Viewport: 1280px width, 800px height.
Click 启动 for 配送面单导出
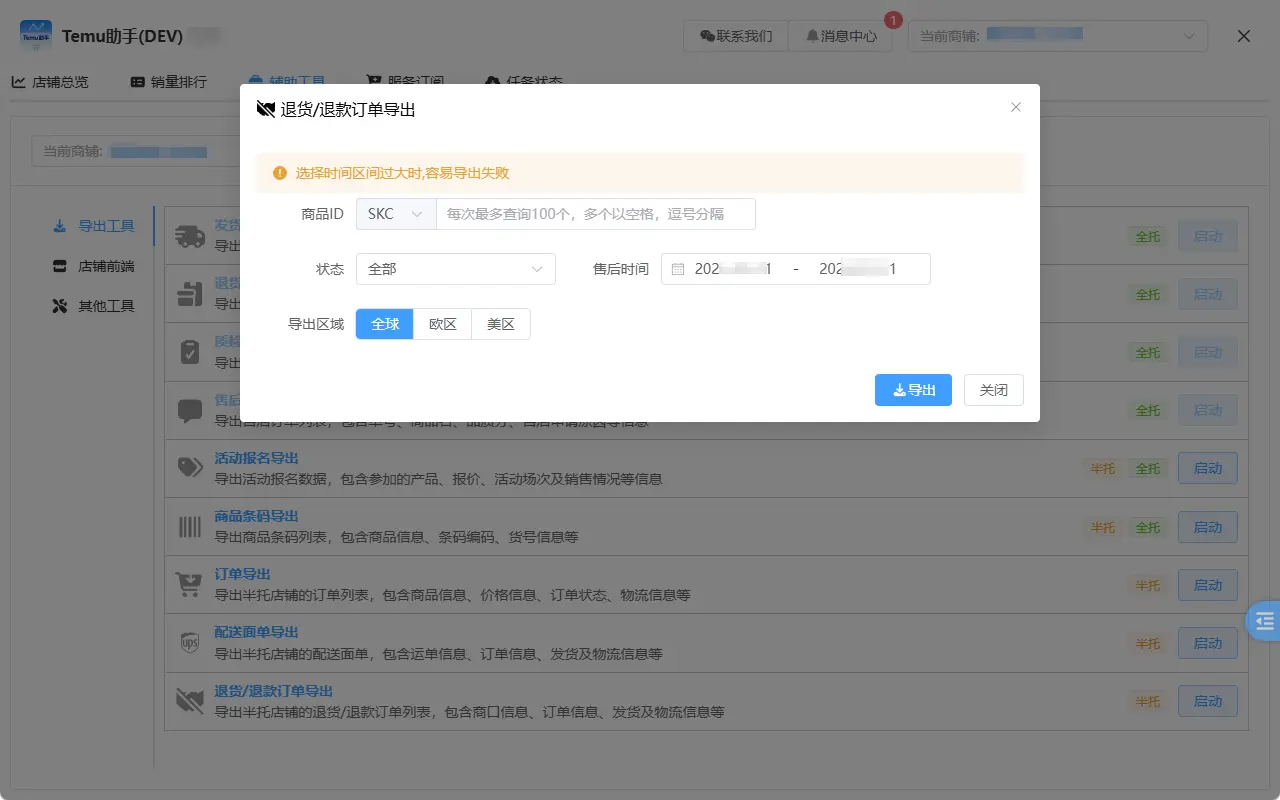point(1208,643)
